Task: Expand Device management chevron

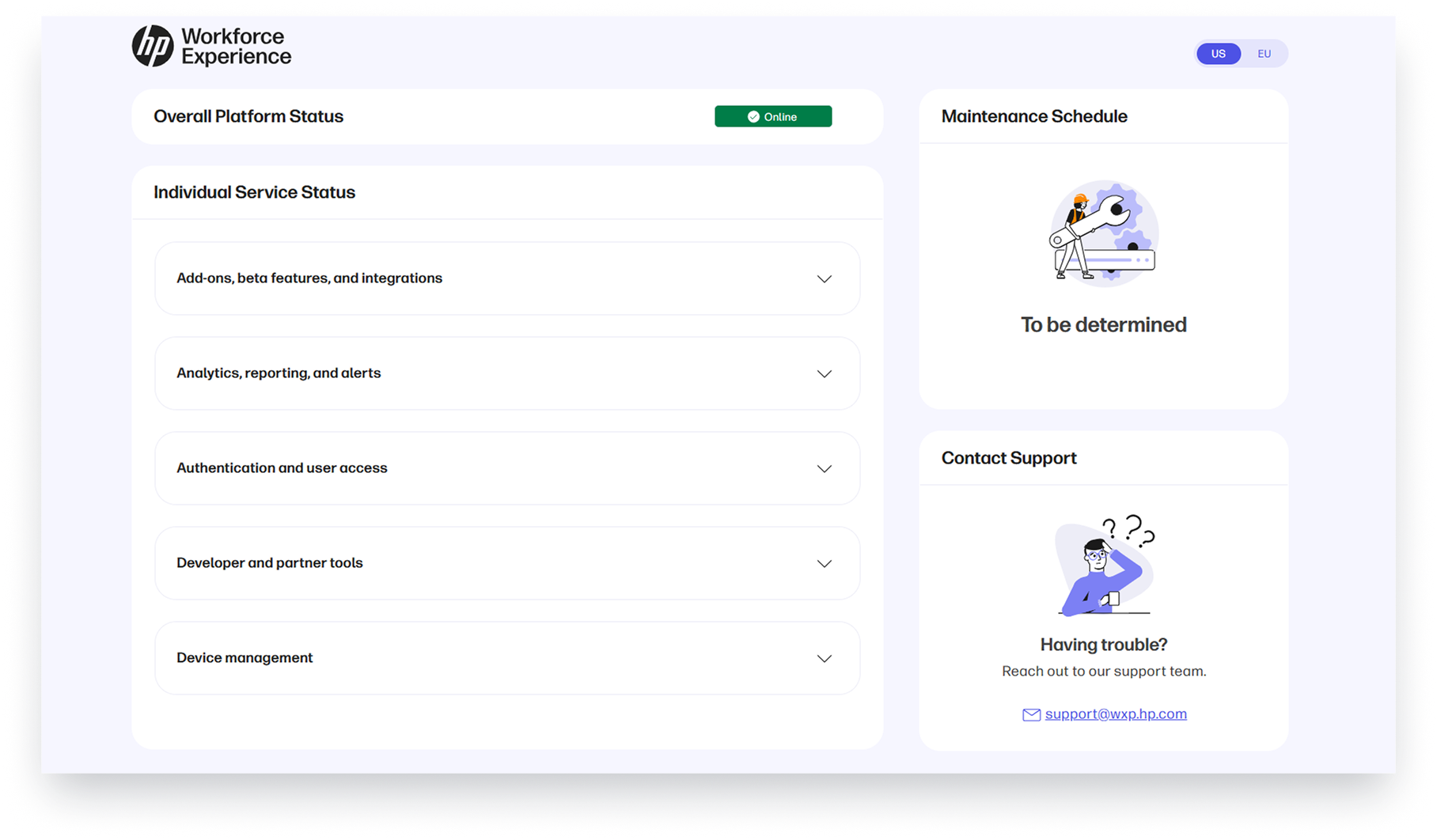Action: click(824, 659)
